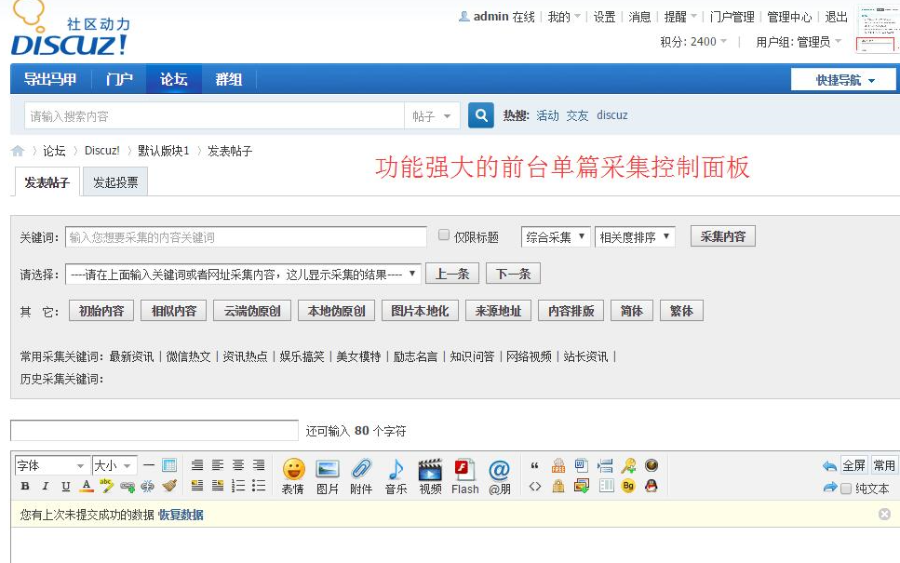Insert a video with 视频 icon
This screenshot has height=563, width=900.
430,476
